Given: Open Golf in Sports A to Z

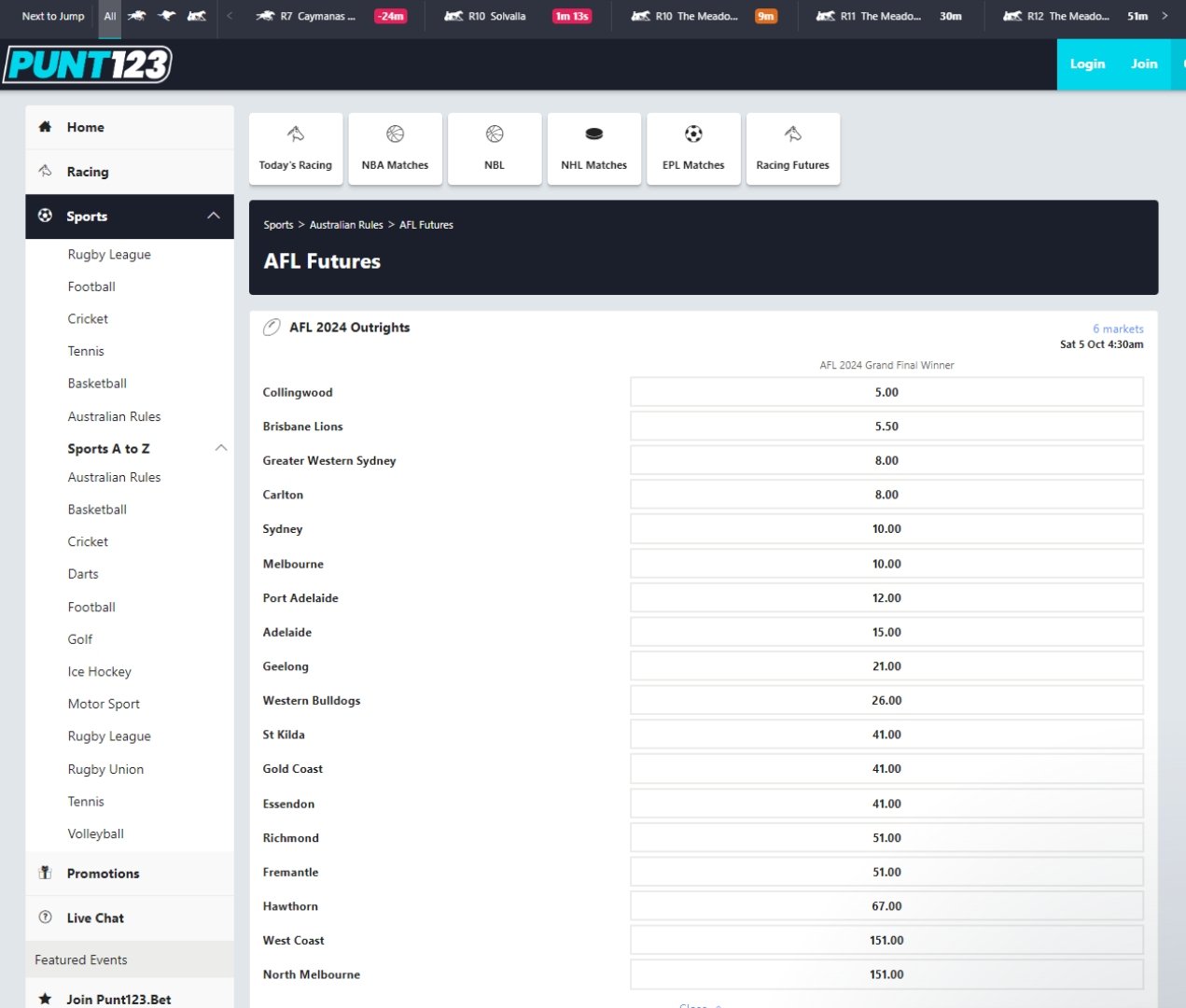Looking at the screenshot, I should (80, 639).
